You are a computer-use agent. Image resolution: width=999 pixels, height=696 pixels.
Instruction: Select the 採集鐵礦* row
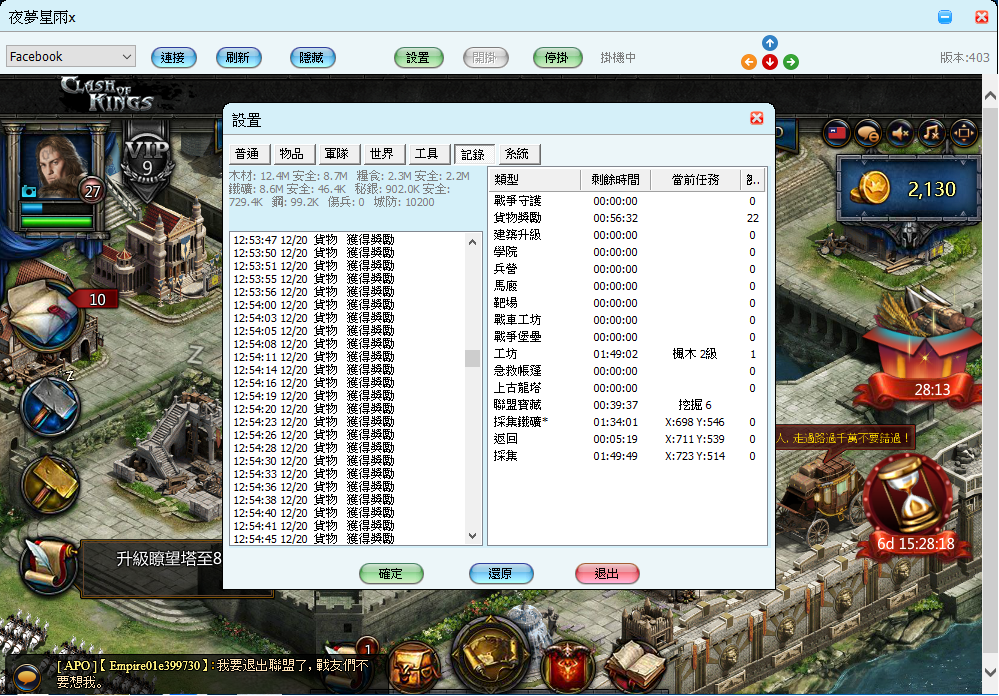627,422
